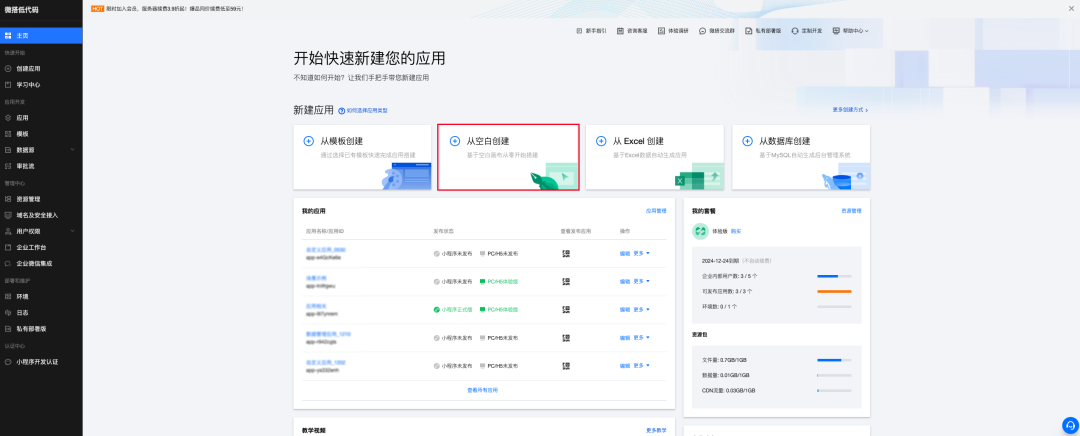Click the 模板 icon in sidebar
This screenshot has width=1080, height=436.
pos(8,134)
